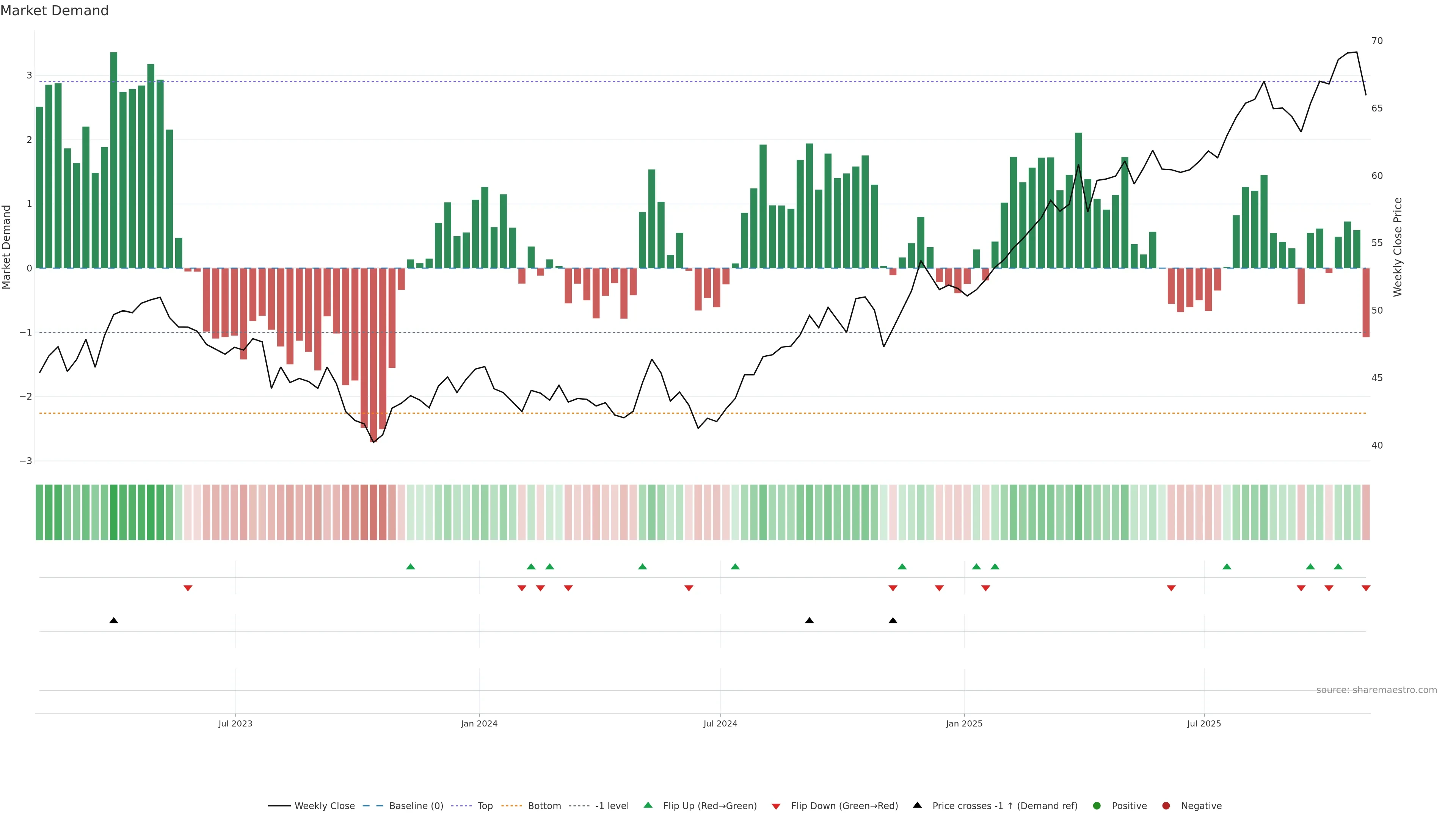This screenshot has height=819, width=1456.
Task: Click the Market Demand chart title
Action: pos(54,11)
